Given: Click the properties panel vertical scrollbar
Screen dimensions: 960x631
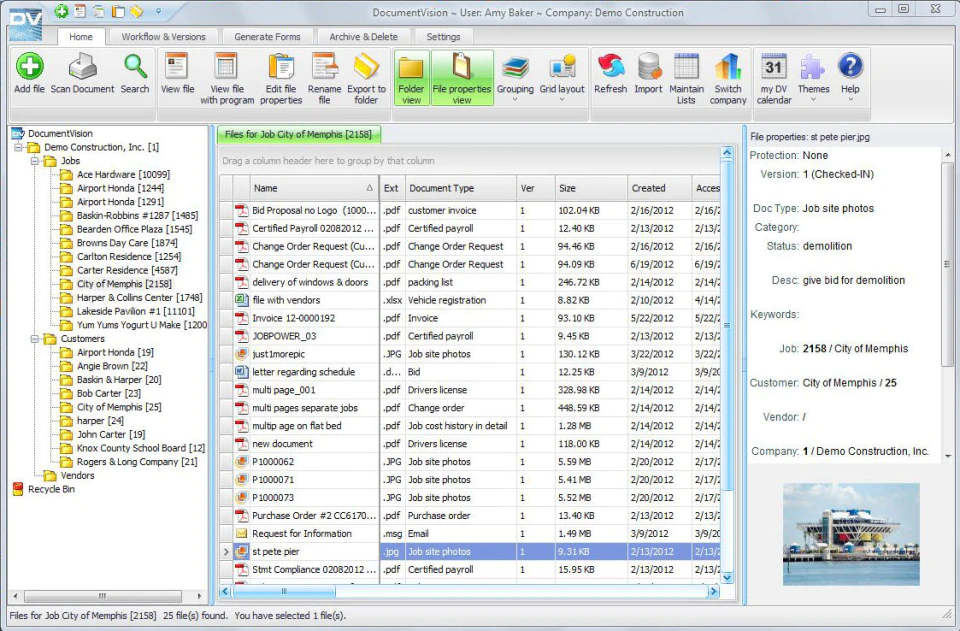Looking at the screenshot, I should (x=947, y=264).
